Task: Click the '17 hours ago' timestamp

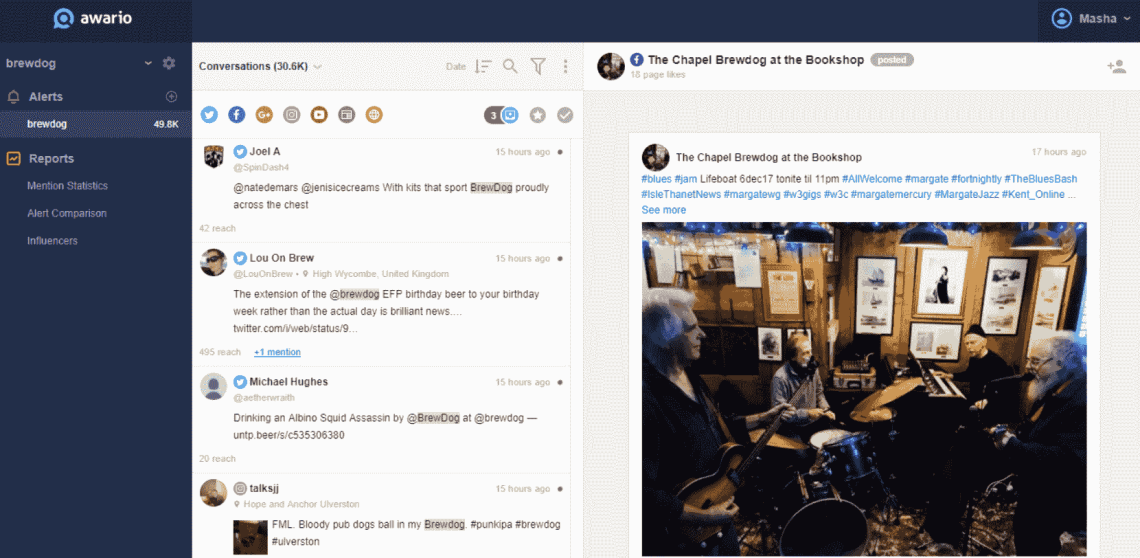Action: point(1059,152)
